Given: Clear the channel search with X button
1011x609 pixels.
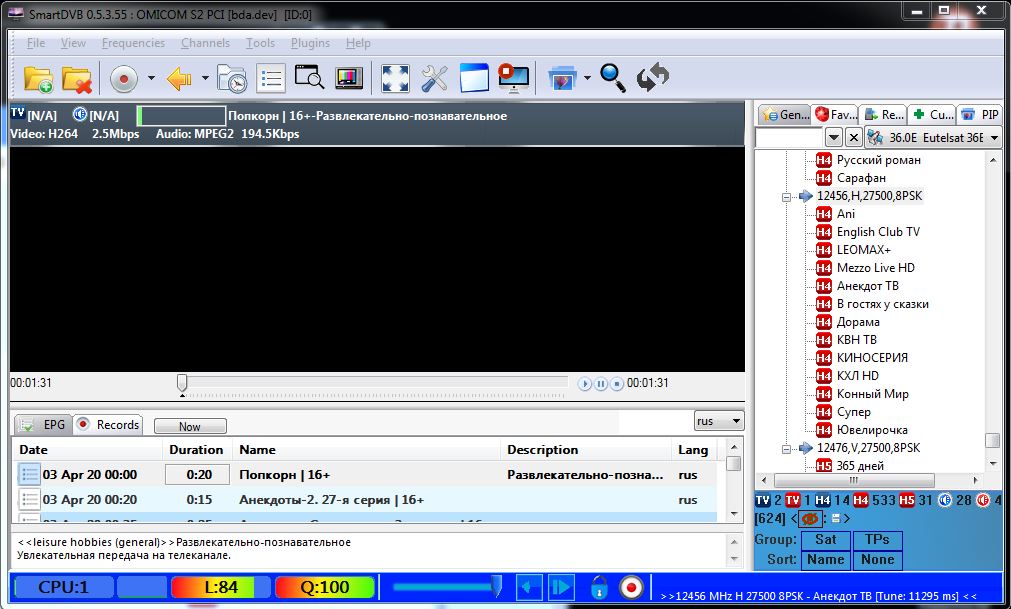Looking at the screenshot, I should pos(853,137).
